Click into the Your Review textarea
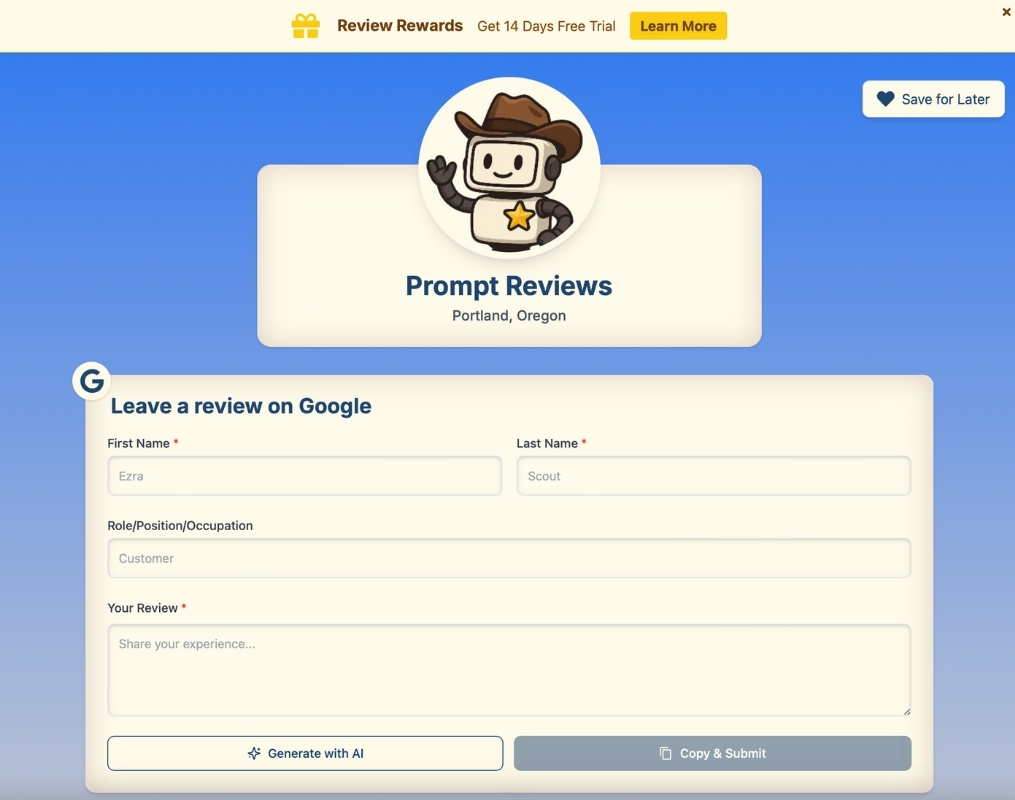 pyautogui.click(x=509, y=670)
